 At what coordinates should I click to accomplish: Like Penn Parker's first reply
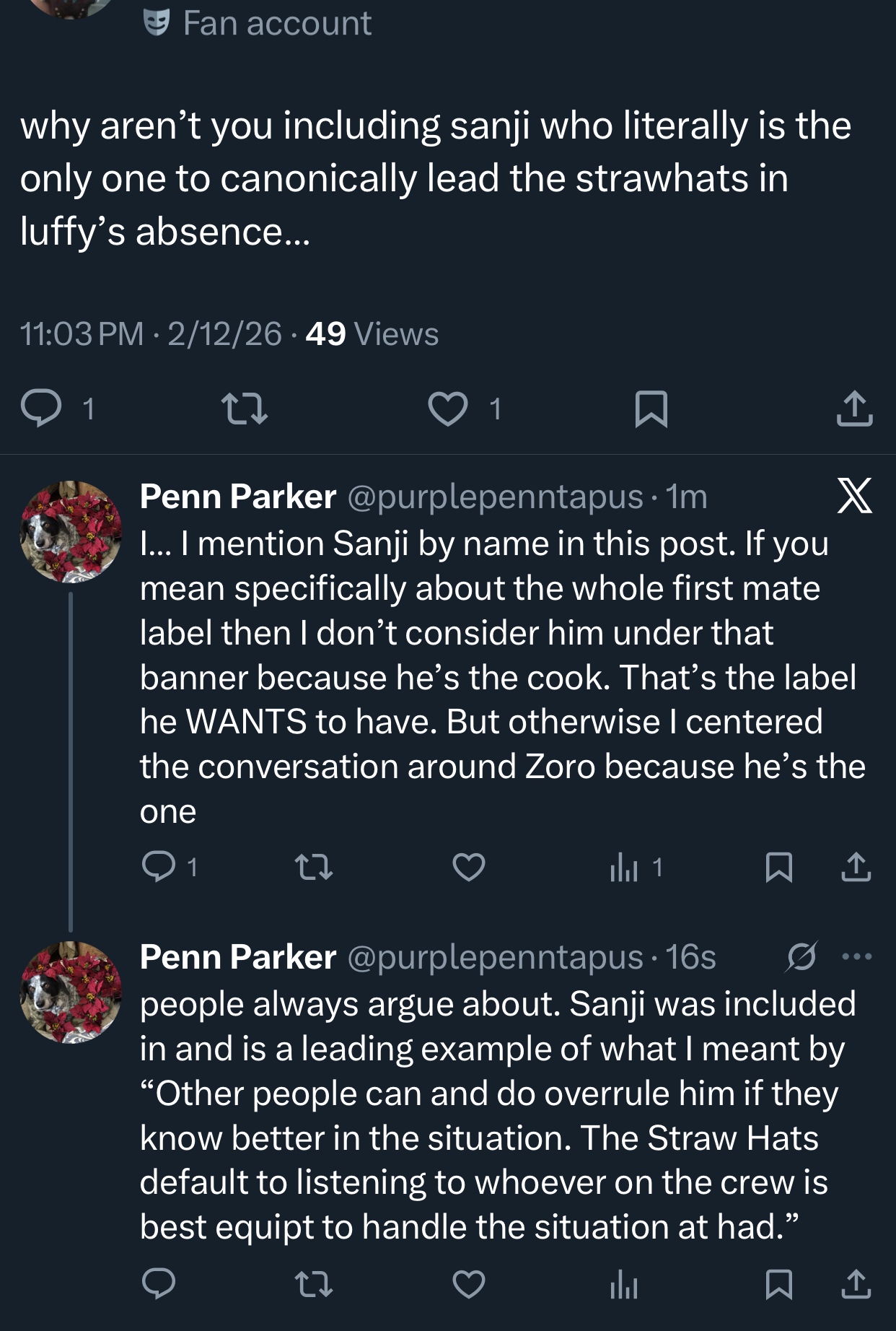[x=469, y=867]
